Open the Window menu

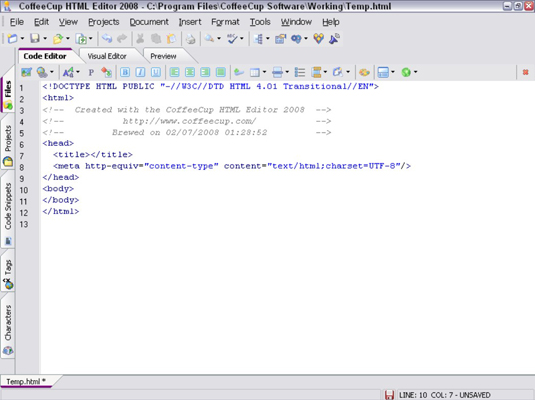click(x=296, y=22)
